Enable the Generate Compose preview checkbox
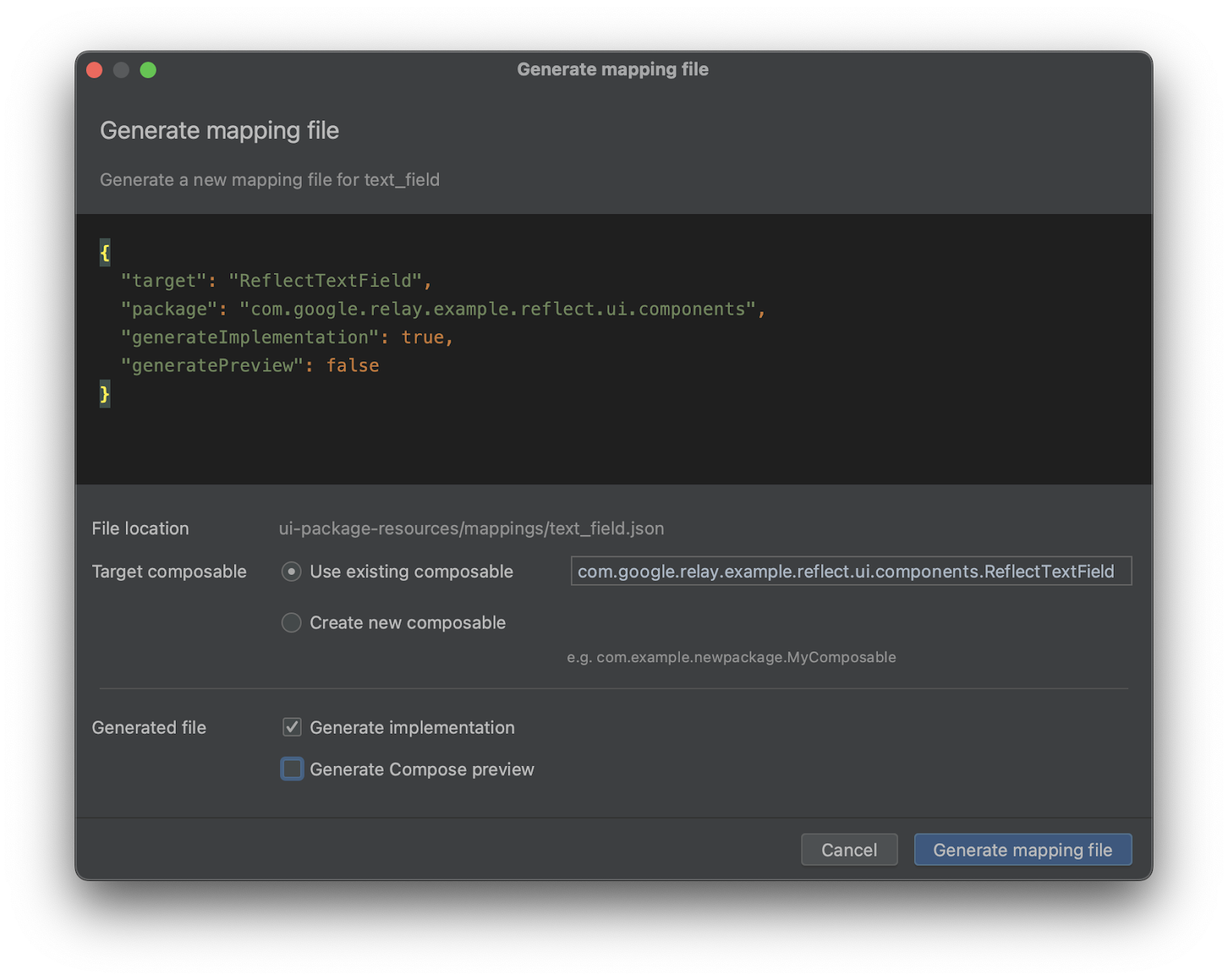 292,769
